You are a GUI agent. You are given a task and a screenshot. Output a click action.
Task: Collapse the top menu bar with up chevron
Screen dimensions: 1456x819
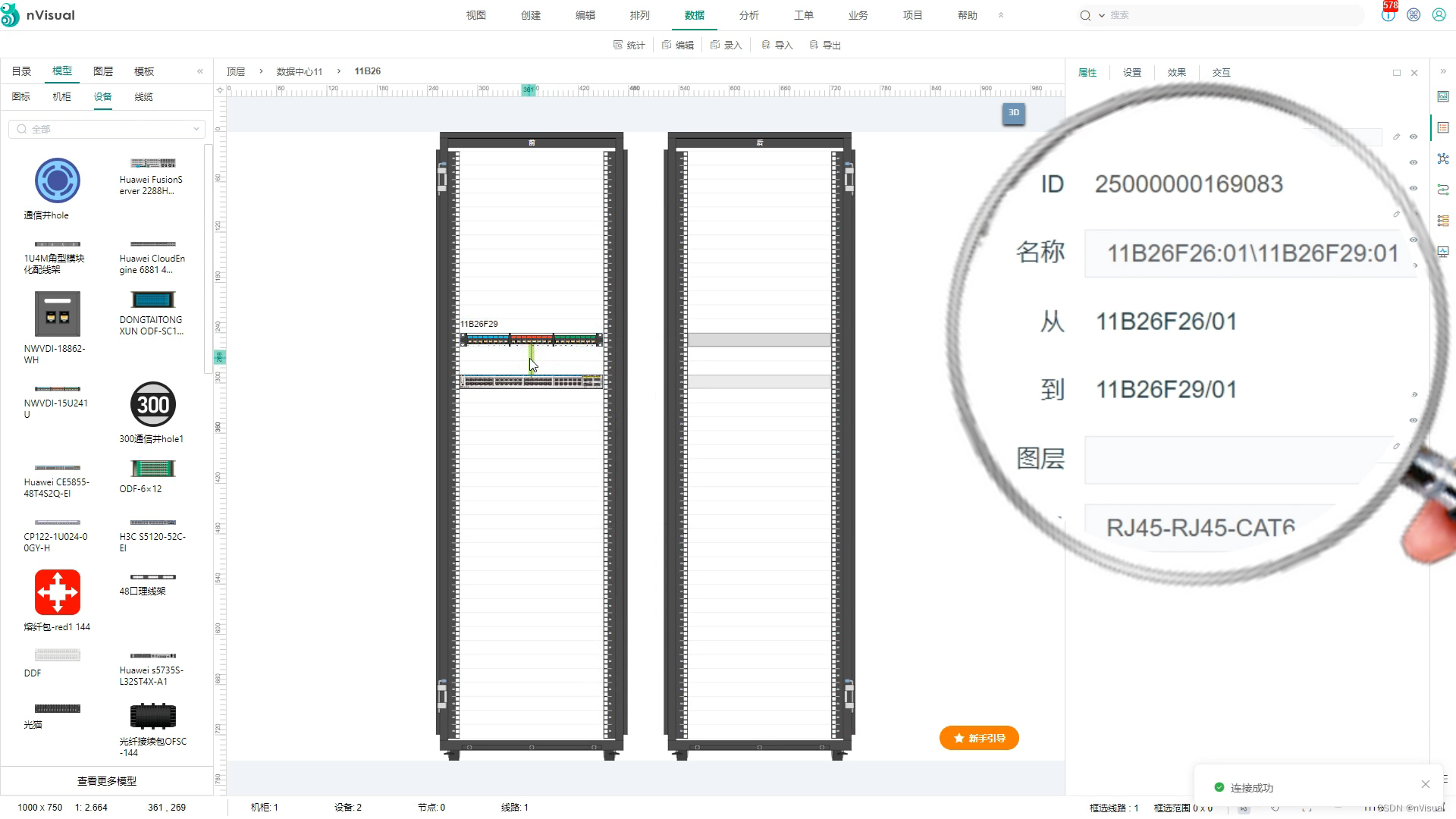(1000, 15)
